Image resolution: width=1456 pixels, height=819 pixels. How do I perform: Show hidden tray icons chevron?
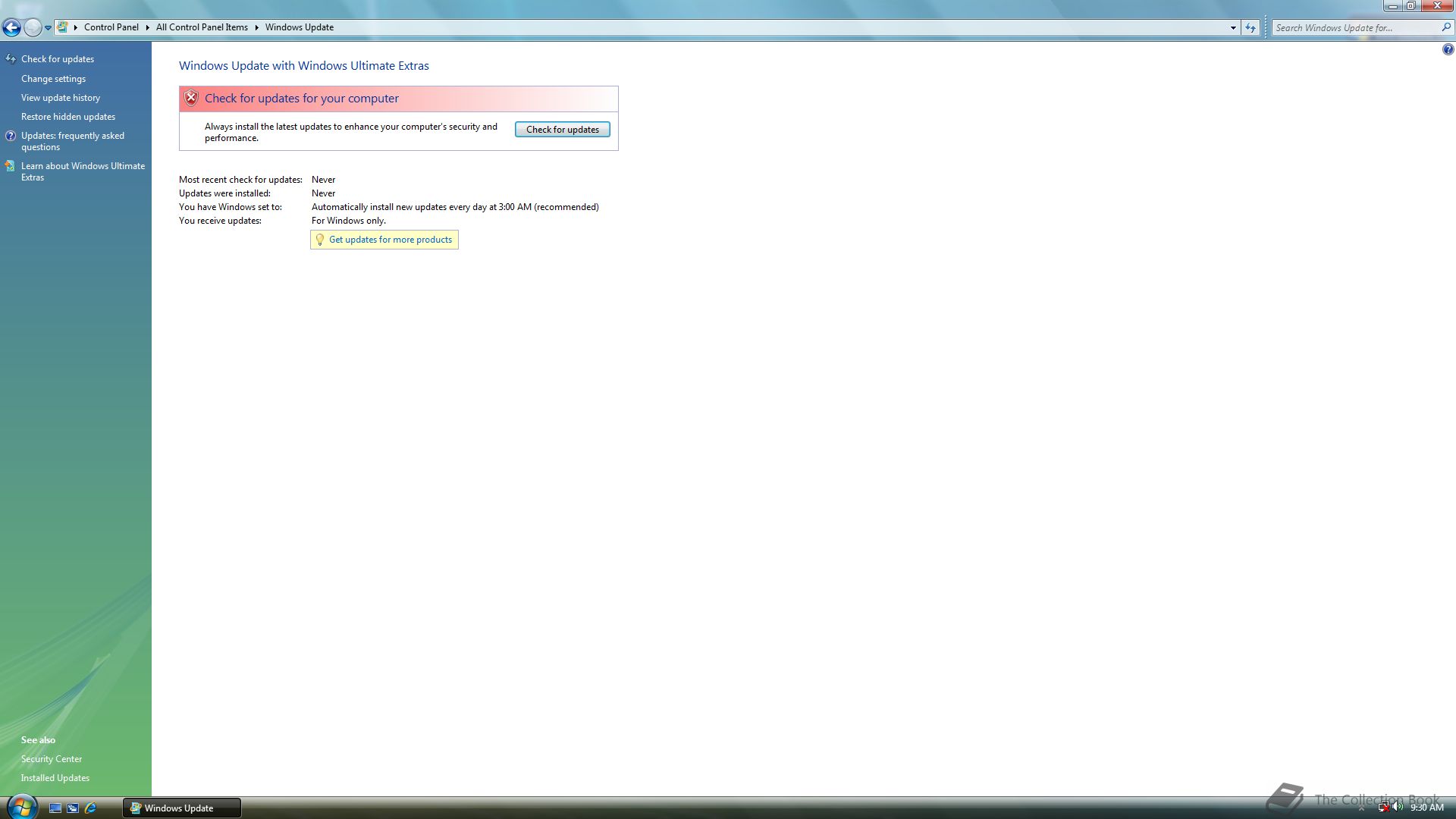[1361, 808]
